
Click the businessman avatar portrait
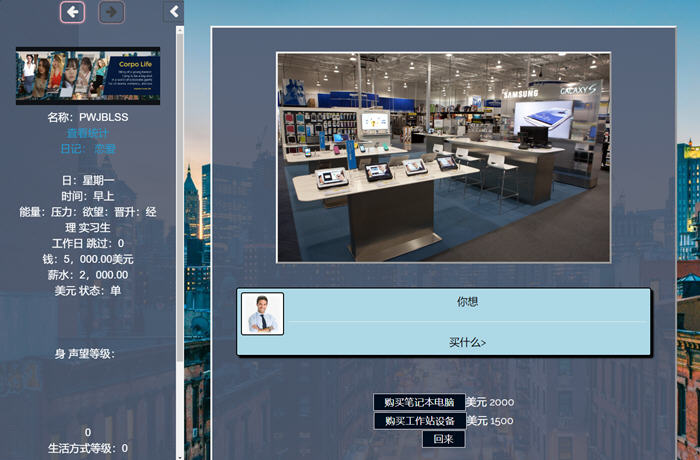(x=263, y=313)
